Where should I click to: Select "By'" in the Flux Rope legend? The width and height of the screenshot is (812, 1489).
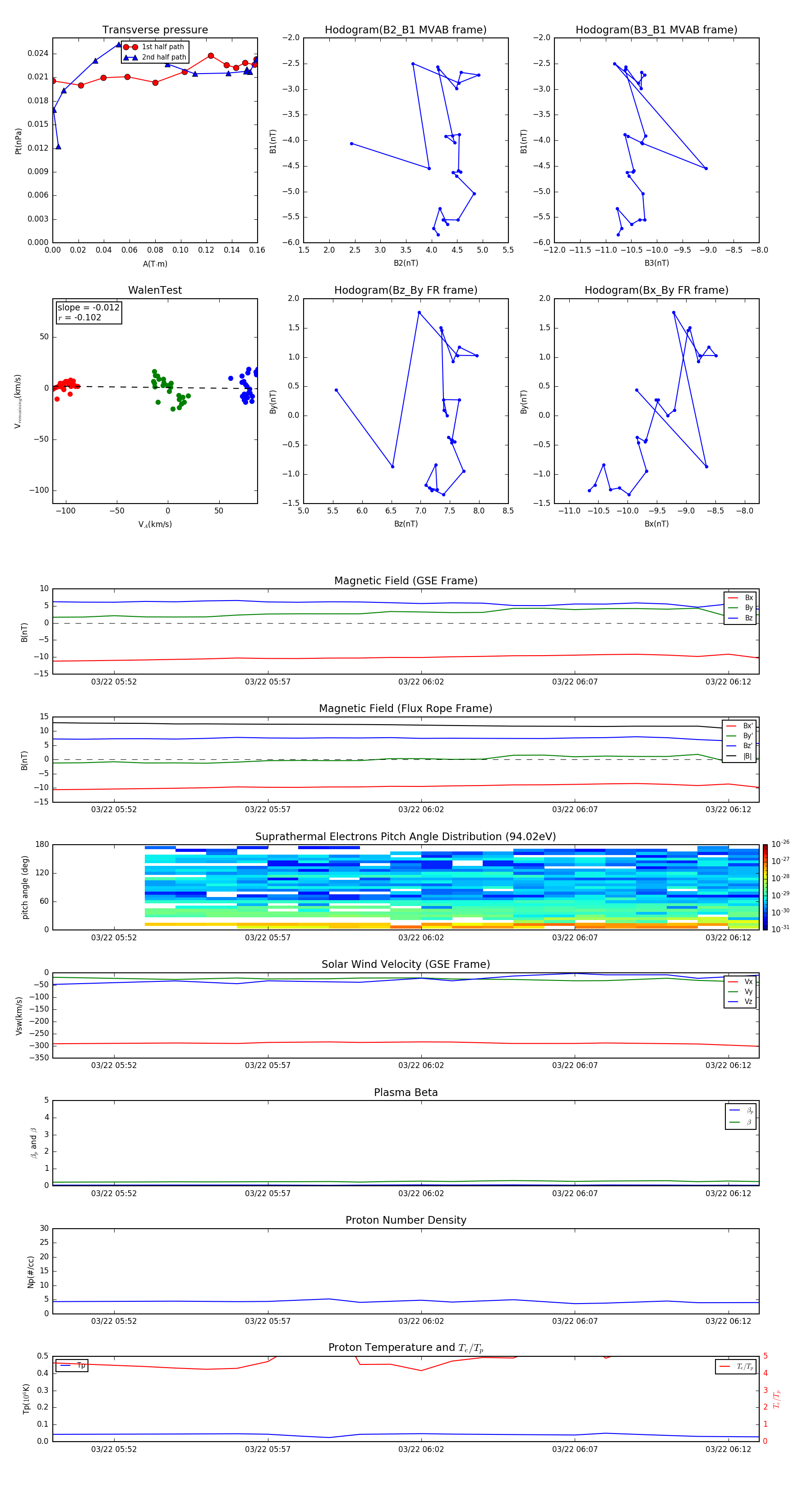pos(740,736)
